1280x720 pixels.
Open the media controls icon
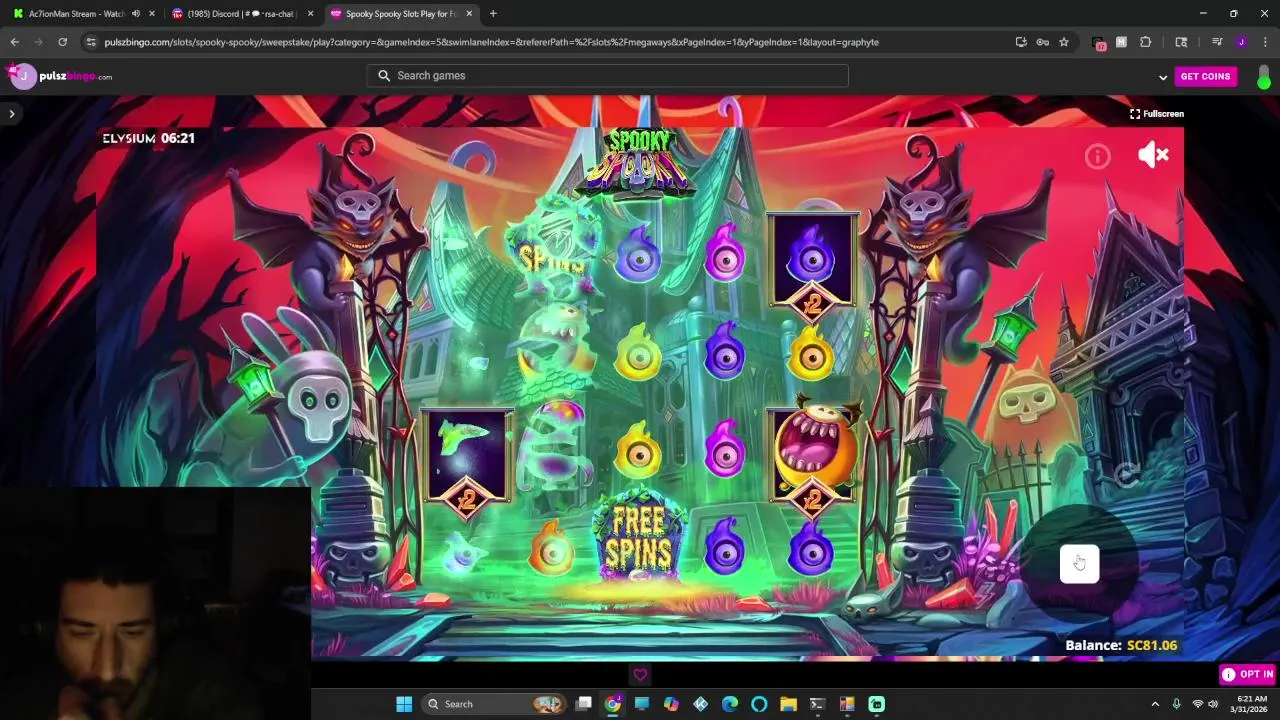pos(1217,42)
